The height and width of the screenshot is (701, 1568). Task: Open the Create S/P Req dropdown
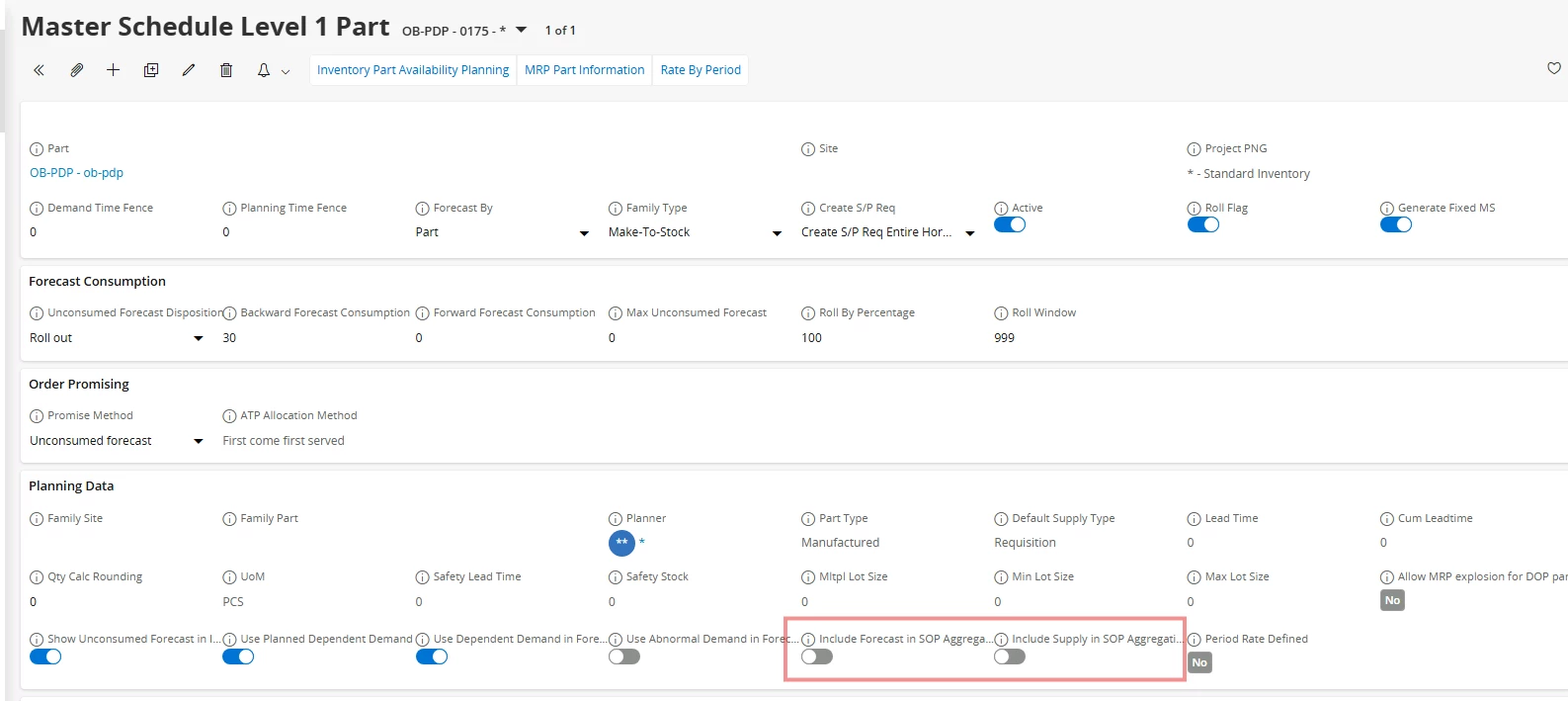point(970,233)
